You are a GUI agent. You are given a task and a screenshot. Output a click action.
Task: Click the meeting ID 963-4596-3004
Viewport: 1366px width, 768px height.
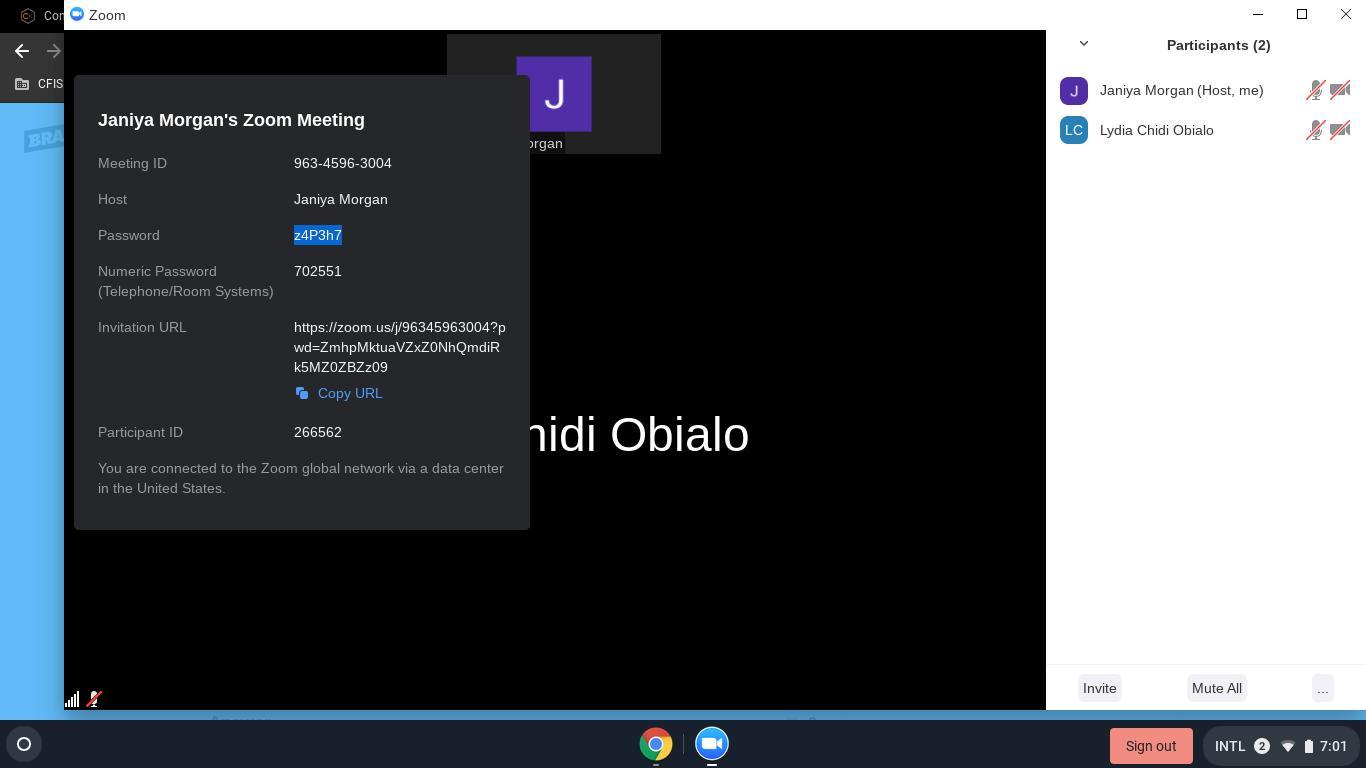(x=343, y=163)
